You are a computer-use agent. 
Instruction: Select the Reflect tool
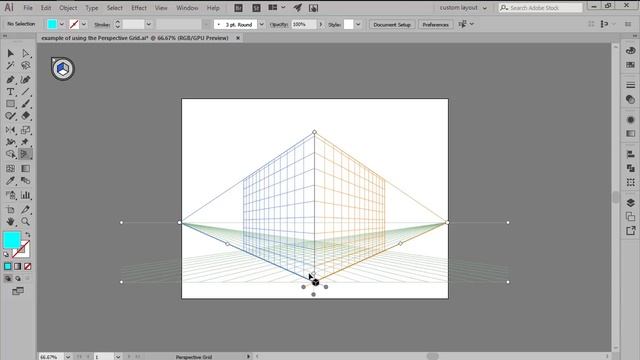(11, 130)
